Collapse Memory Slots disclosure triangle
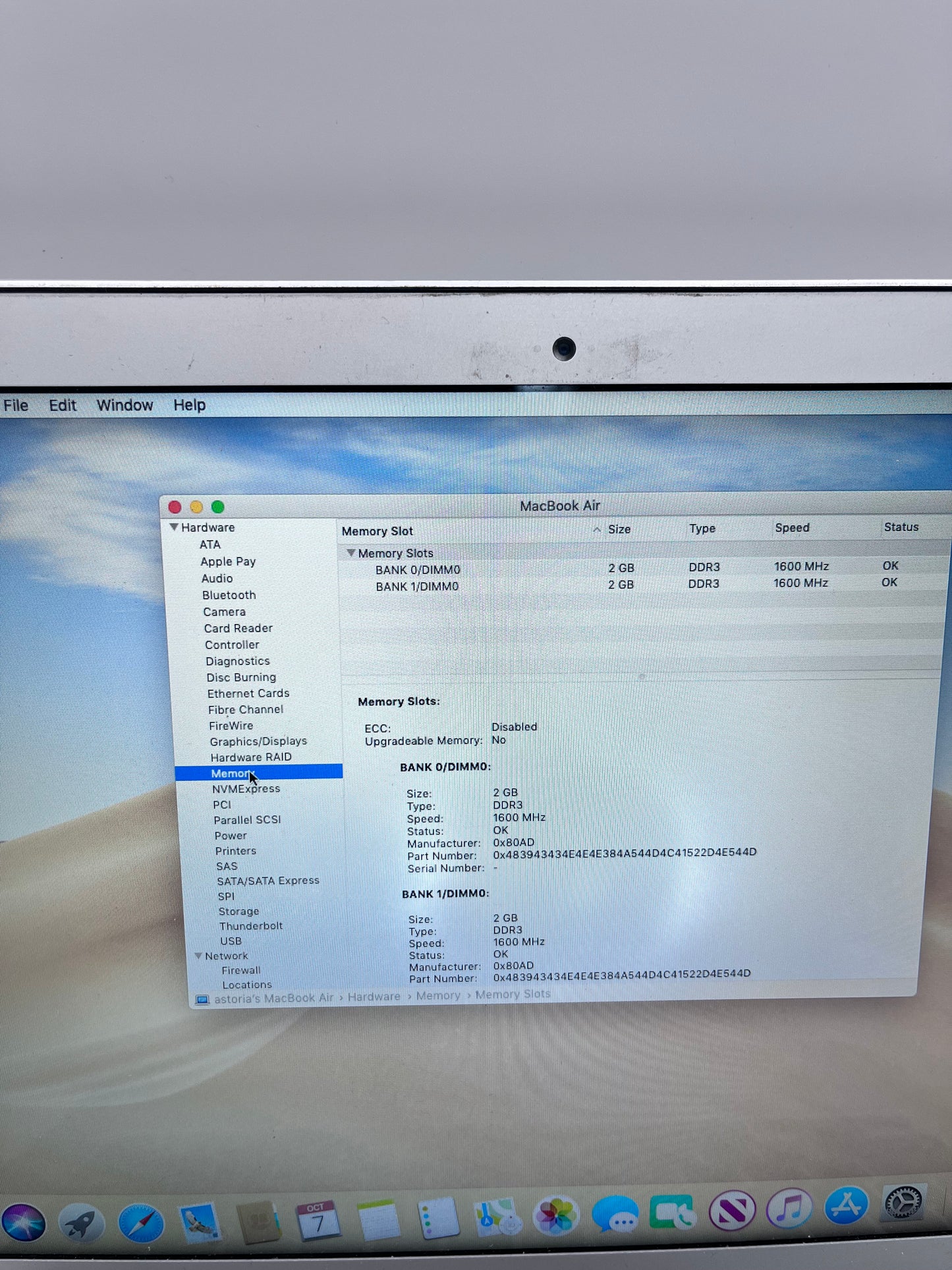 coord(351,553)
